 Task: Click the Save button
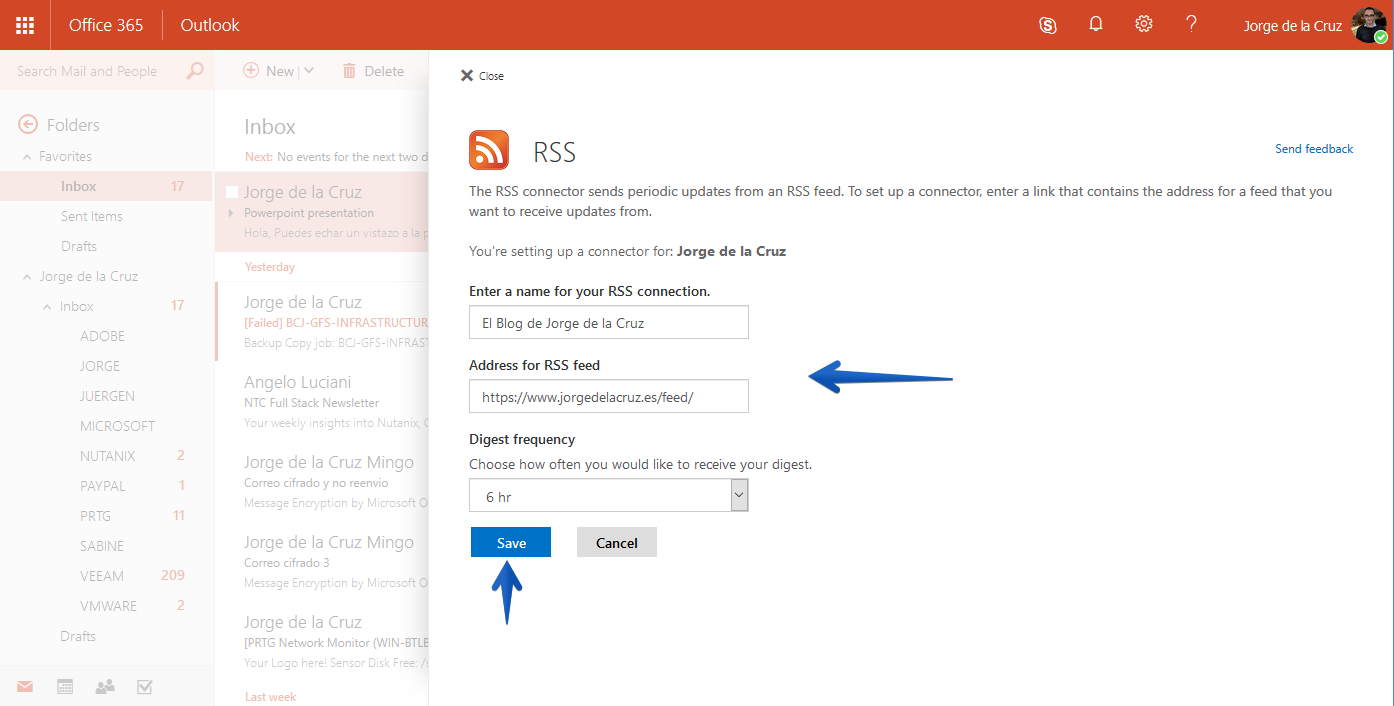click(511, 542)
